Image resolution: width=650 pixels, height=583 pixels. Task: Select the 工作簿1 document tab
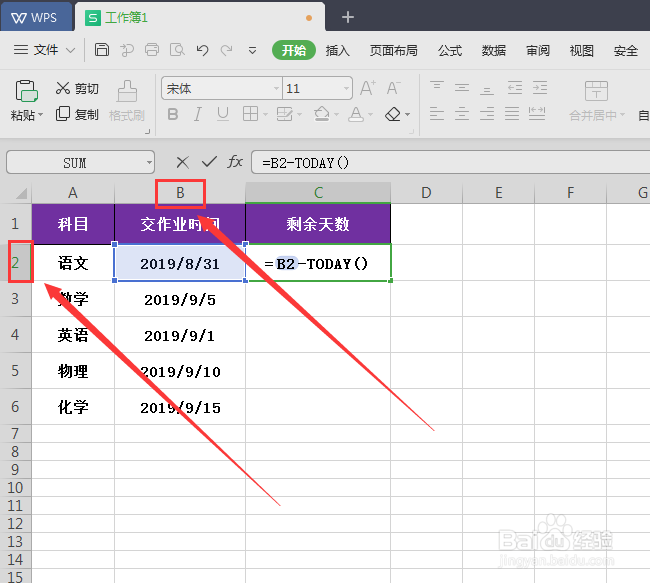click(200, 17)
